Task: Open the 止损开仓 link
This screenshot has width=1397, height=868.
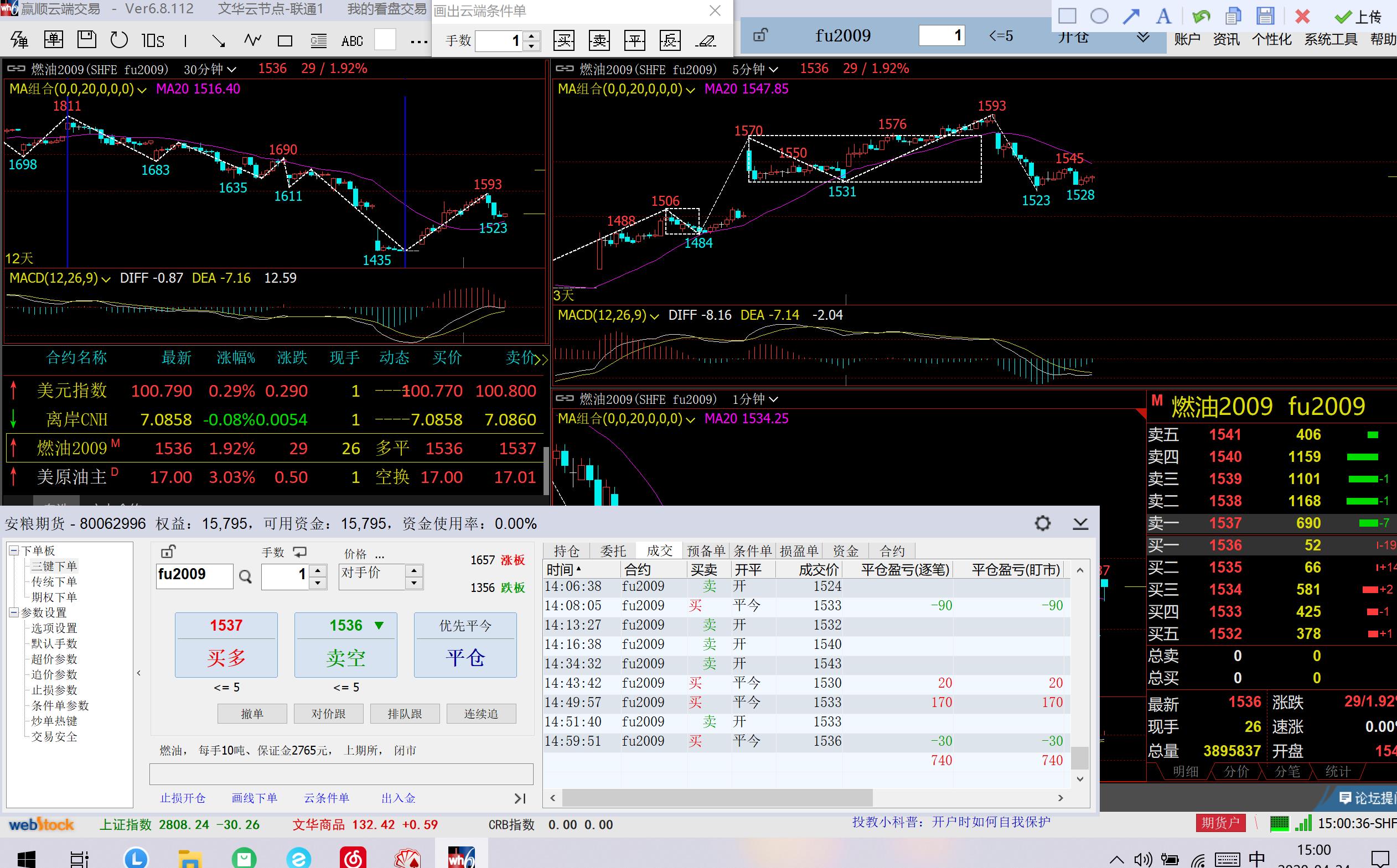Action: [x=183, y=798]
